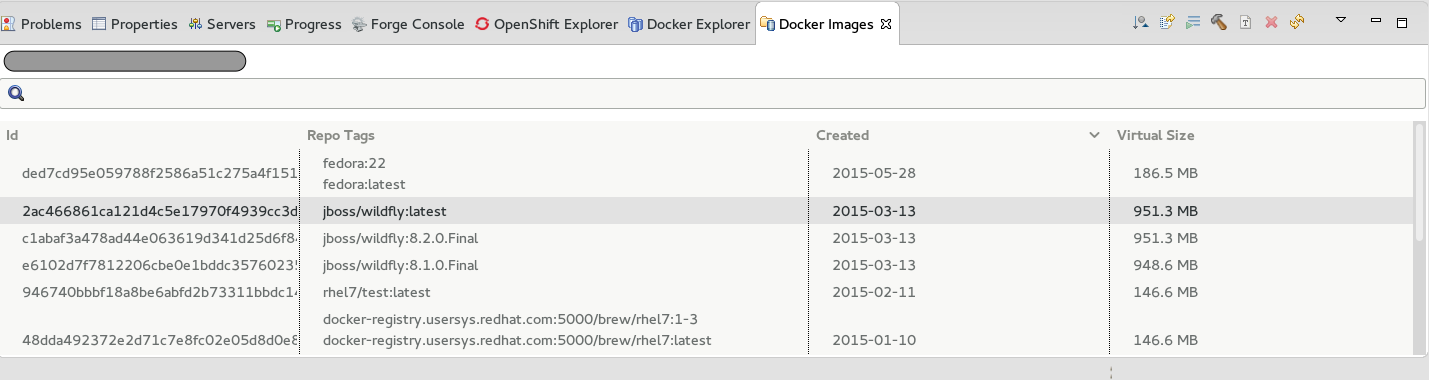
Task: Open the view menu triangle dropdown
Action: pos(1342,21)
